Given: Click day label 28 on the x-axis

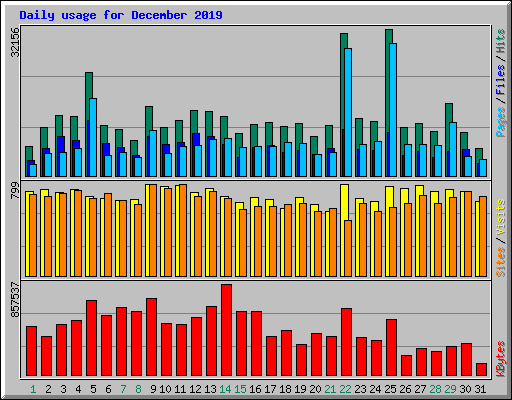Looking at the screenshot, I should 435,389.
